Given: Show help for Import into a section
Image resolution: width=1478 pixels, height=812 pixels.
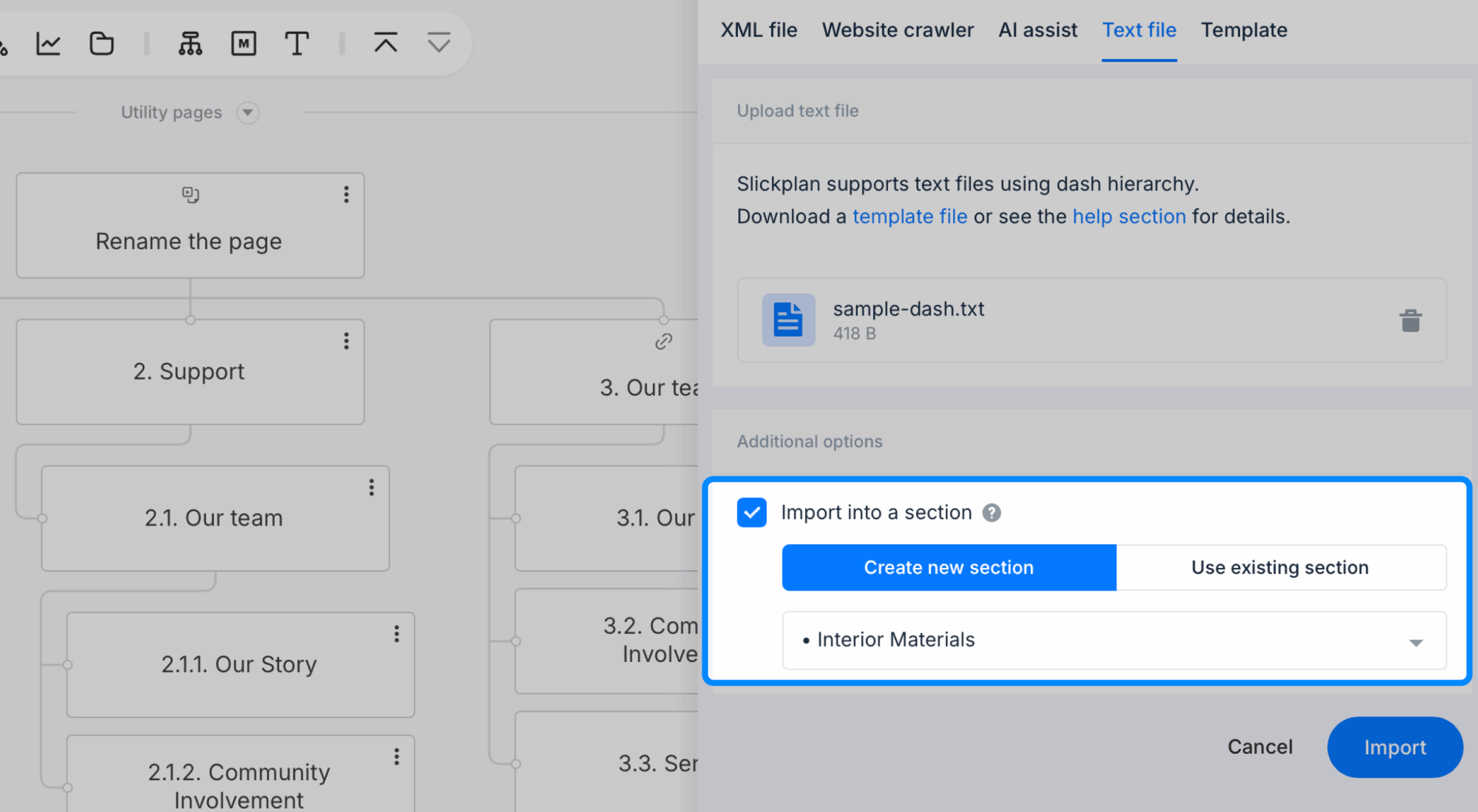Looking at the screenshot, I should (x=992, y=512).
